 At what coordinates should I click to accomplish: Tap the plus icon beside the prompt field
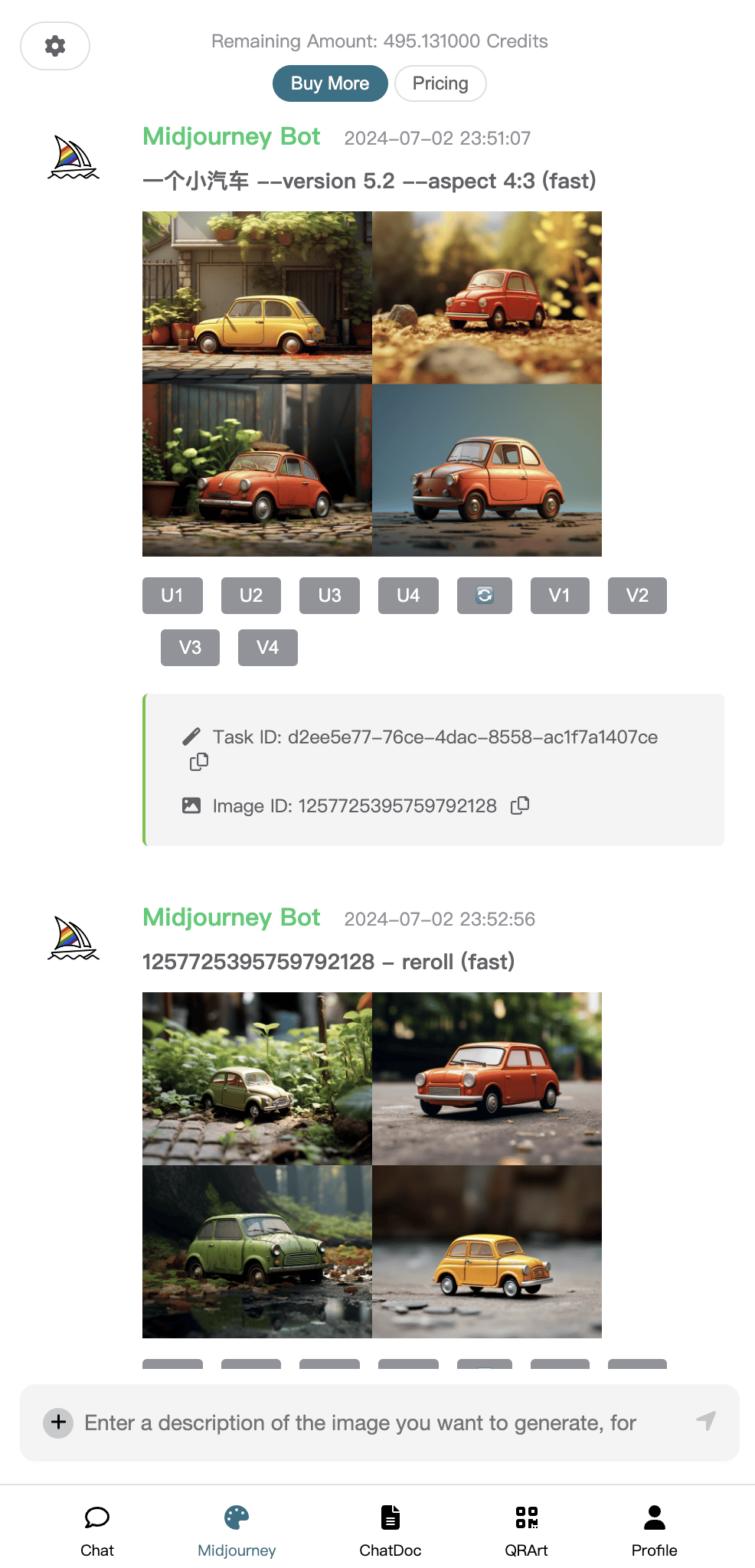58,1423
